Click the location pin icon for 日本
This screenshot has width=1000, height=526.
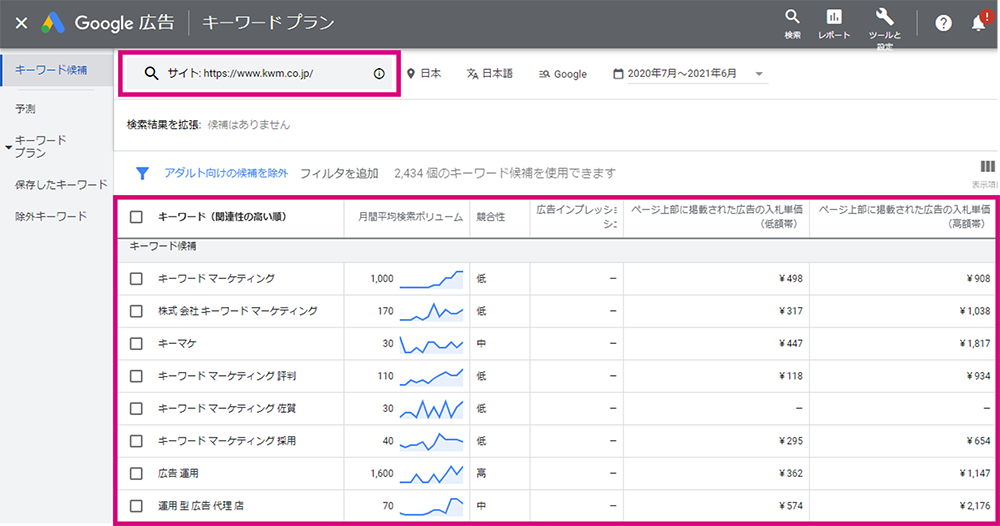[411, 74]
